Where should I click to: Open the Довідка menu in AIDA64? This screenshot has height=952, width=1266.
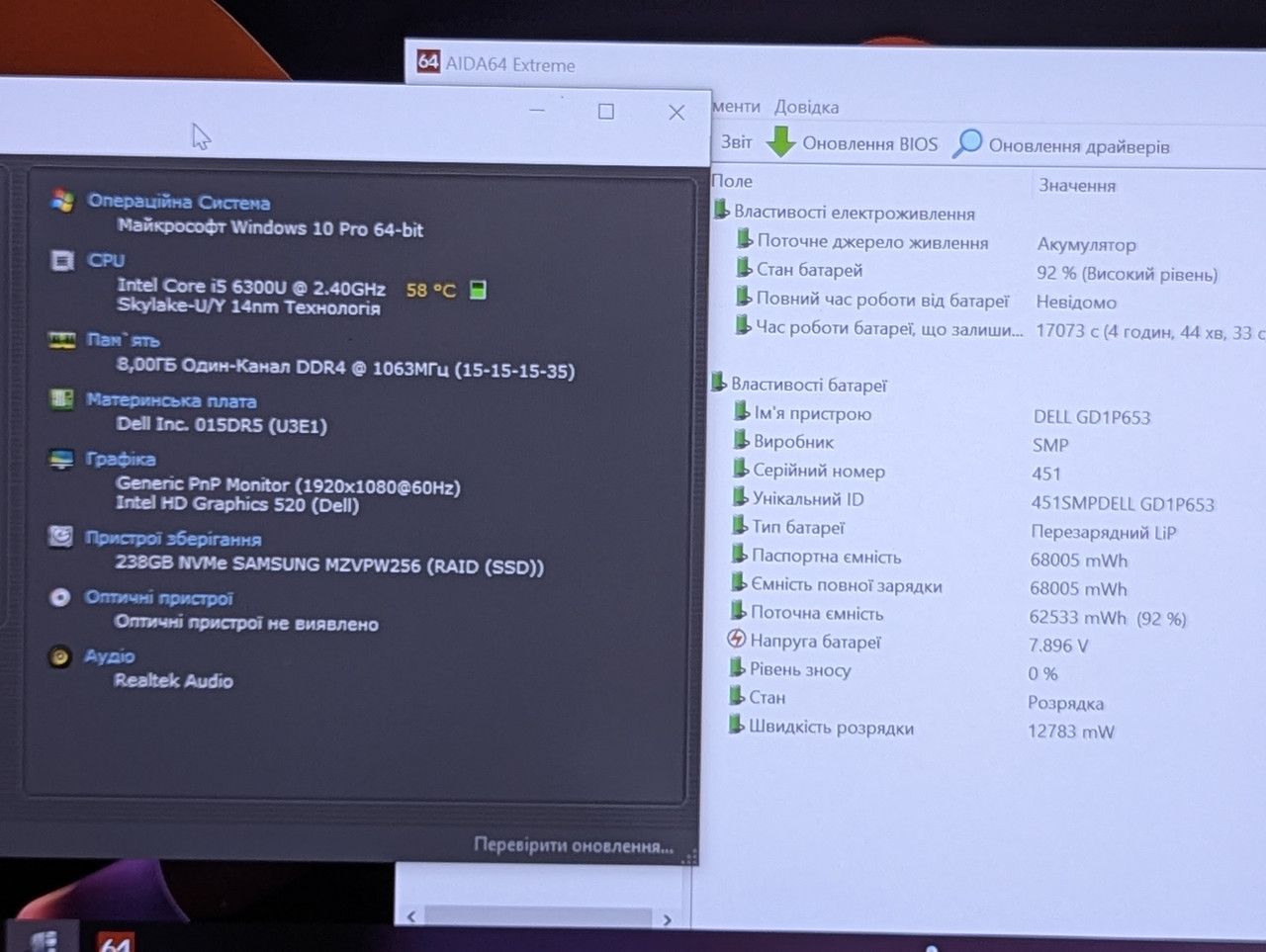(x=806, y=107)
